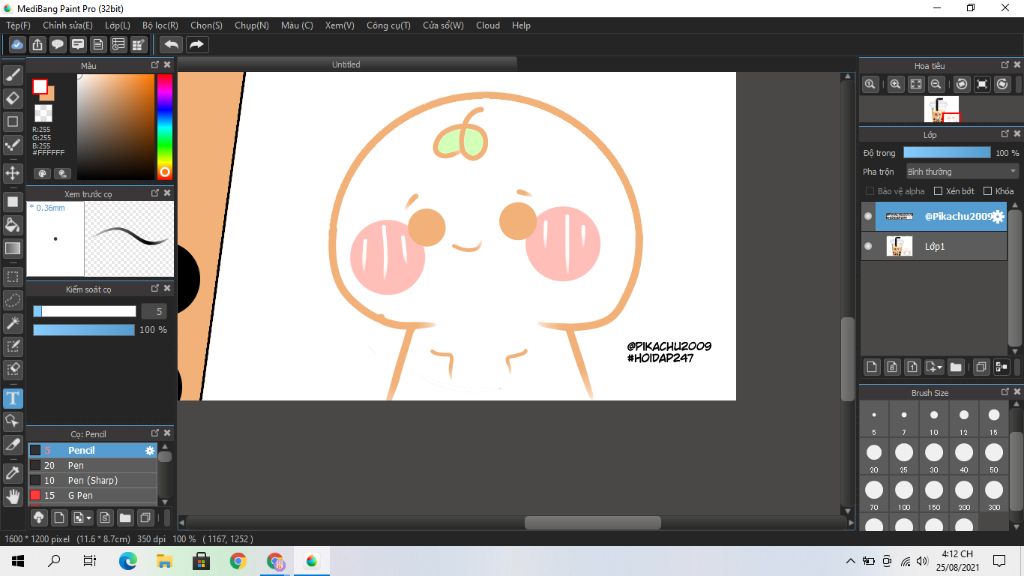The height and width of the screenshot is (576, 1024).
Task: Toggle visibility of @Pikachu2009 layer
Action: click(x=868, y=216)
